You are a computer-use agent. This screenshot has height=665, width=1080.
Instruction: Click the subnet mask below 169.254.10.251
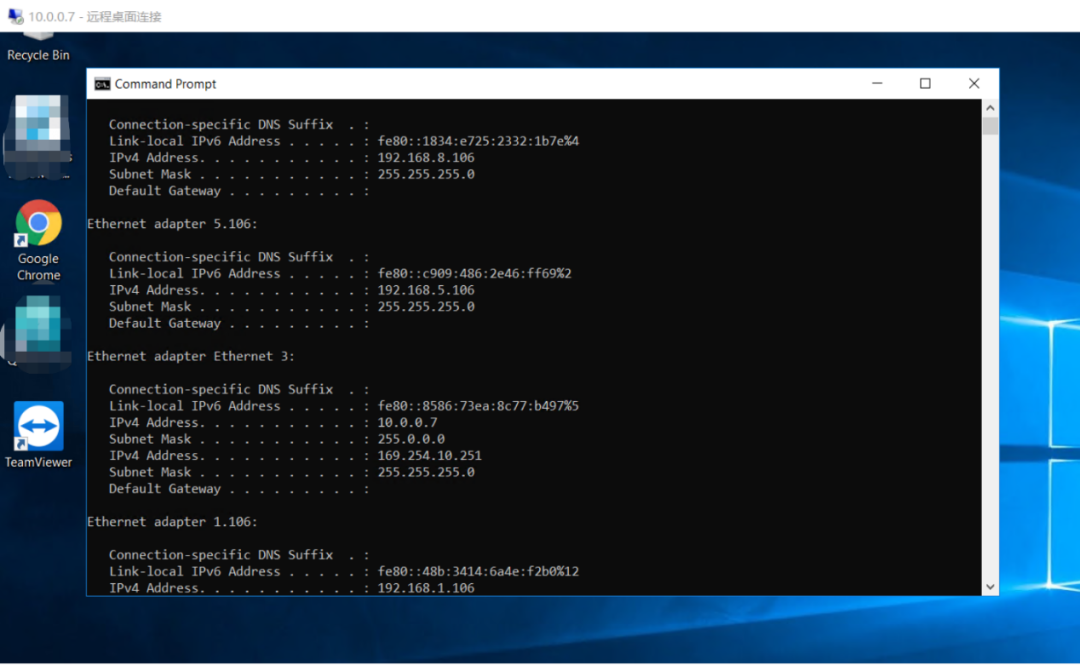pyautogui.click(x=426, y=472)
